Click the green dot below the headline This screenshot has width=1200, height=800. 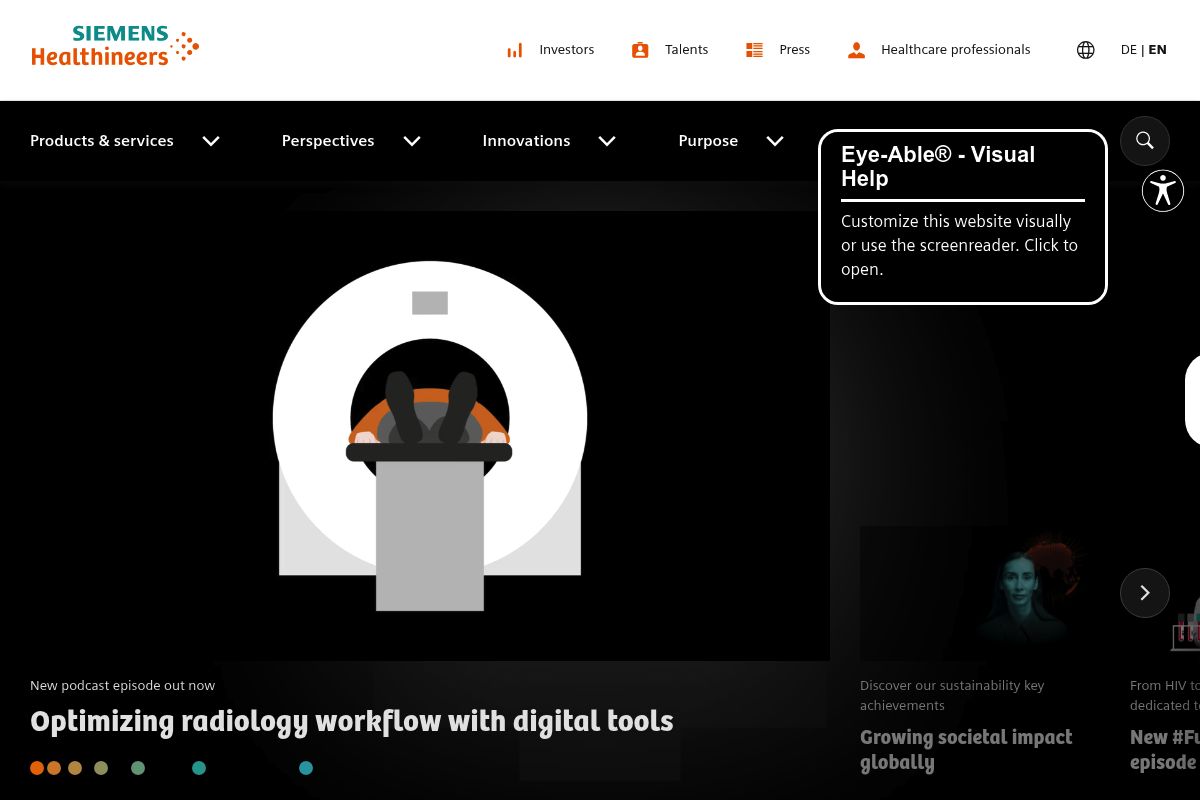[138, 768]
